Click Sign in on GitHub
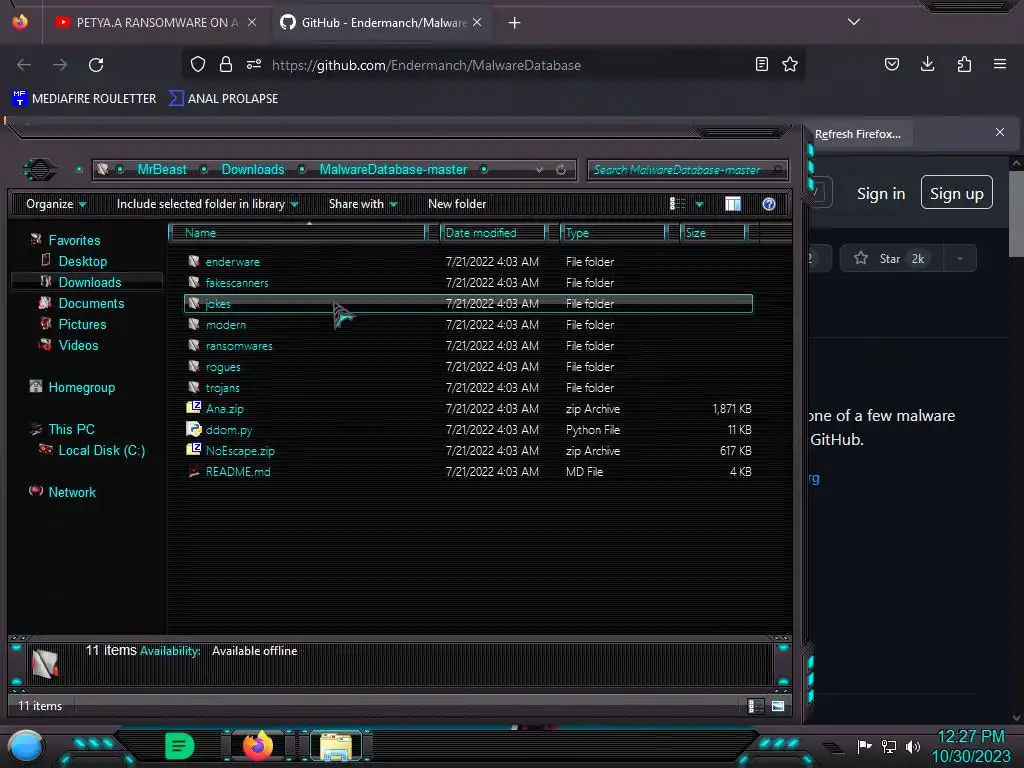This screenshot has height=768, width=1024. [881, 194]
